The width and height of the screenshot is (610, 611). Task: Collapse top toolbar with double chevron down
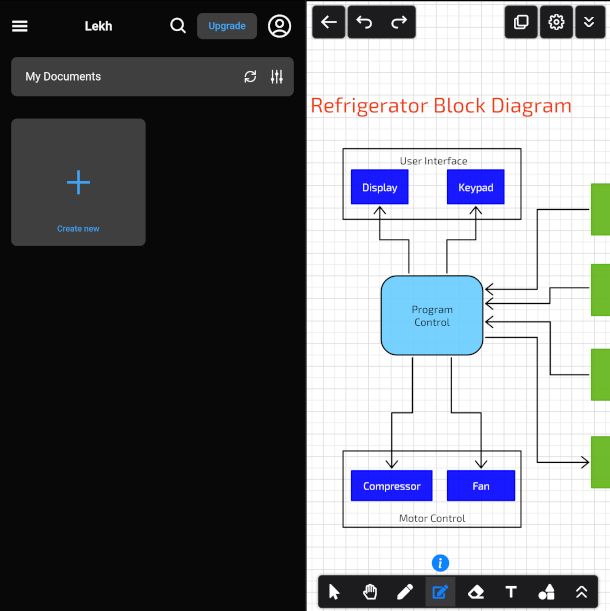589,22
